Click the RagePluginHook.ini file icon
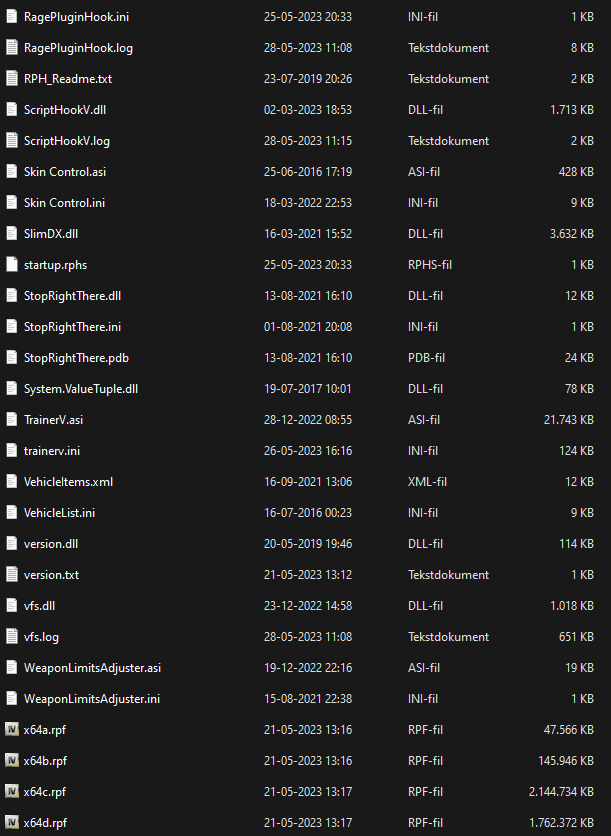The image size is (611, 836). pos(11,17)
